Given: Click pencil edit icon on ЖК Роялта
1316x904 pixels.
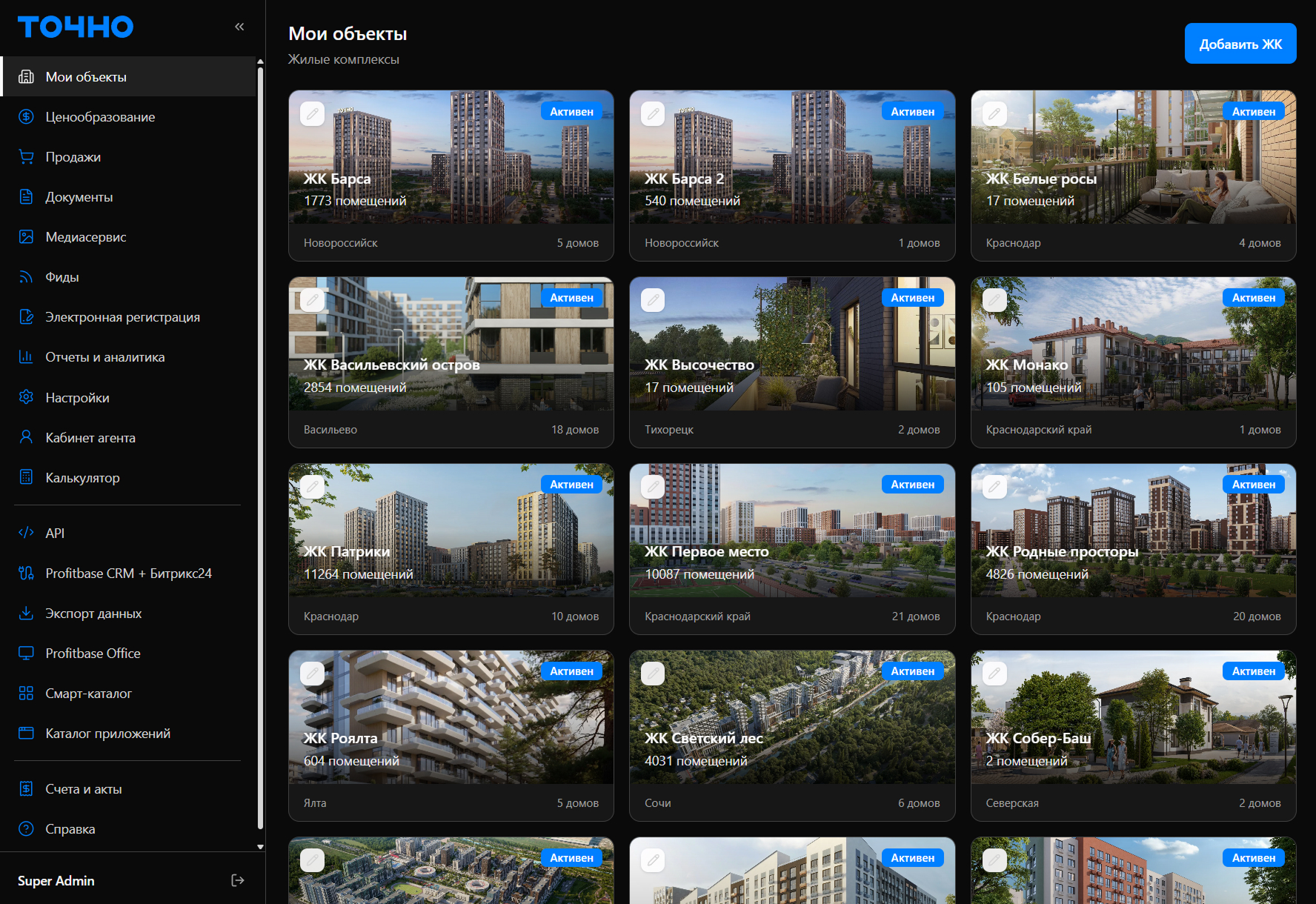Looking at the screenshot, I should (312, 674).
